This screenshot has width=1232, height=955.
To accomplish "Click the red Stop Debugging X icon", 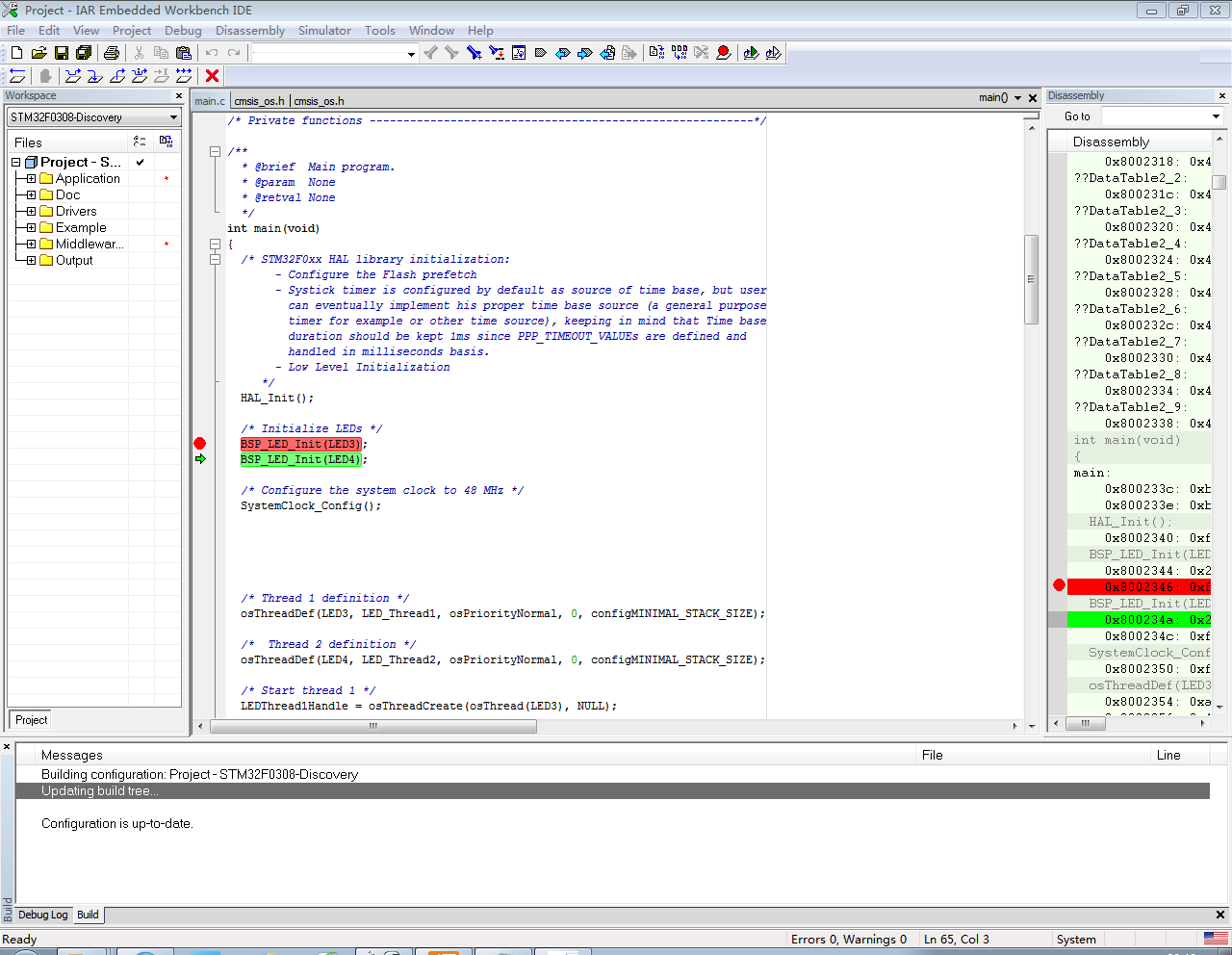I will [213, 76].
